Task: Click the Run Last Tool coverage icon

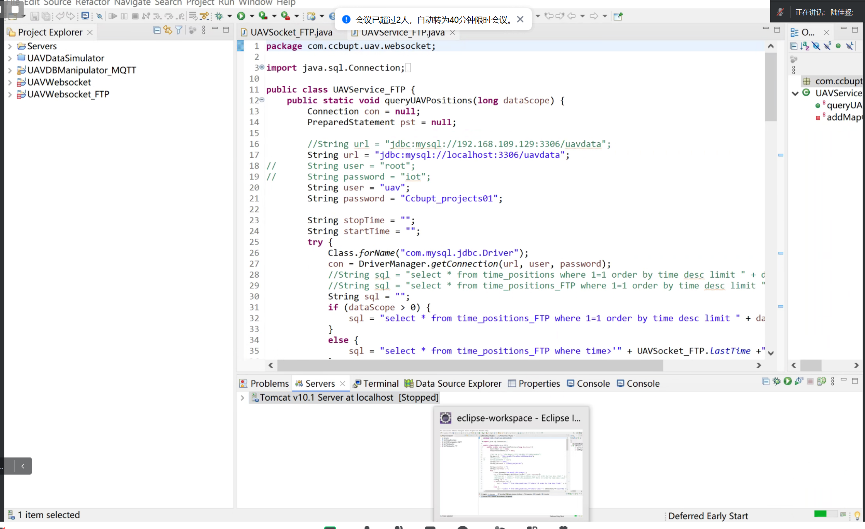Action: [x=263, y=16]
